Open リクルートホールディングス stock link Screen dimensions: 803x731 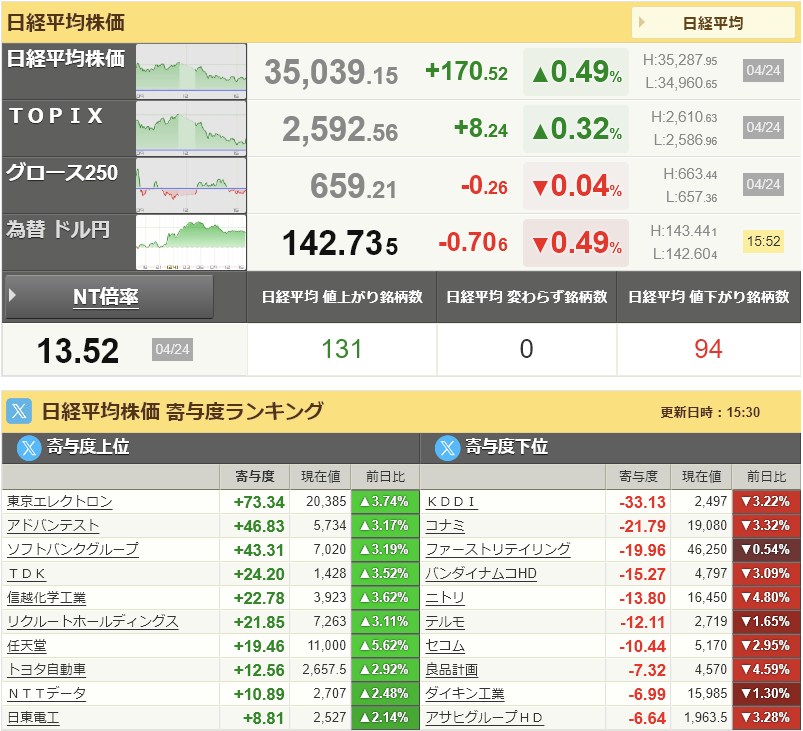93,622
